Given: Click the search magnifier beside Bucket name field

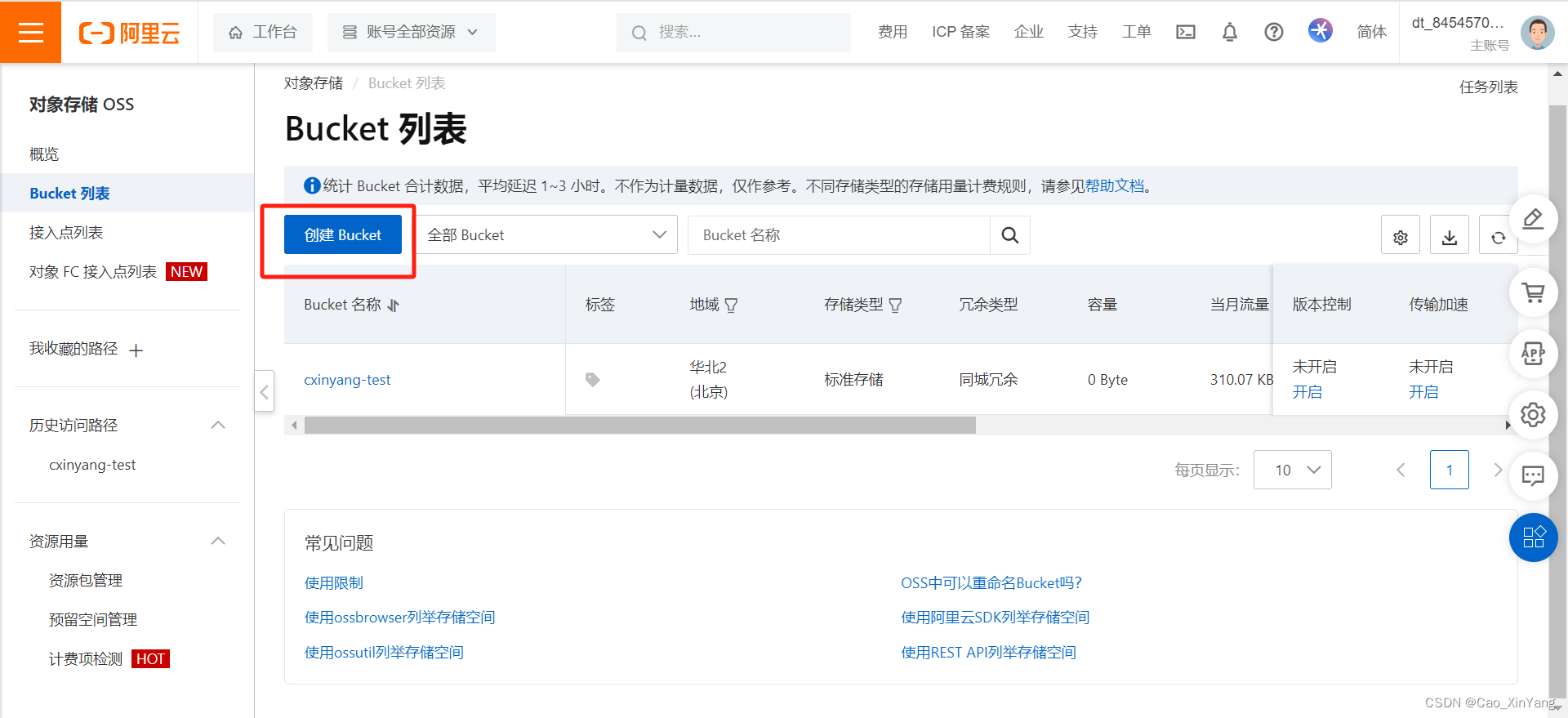Looking at the screenshot, I should pos(1009,235).
